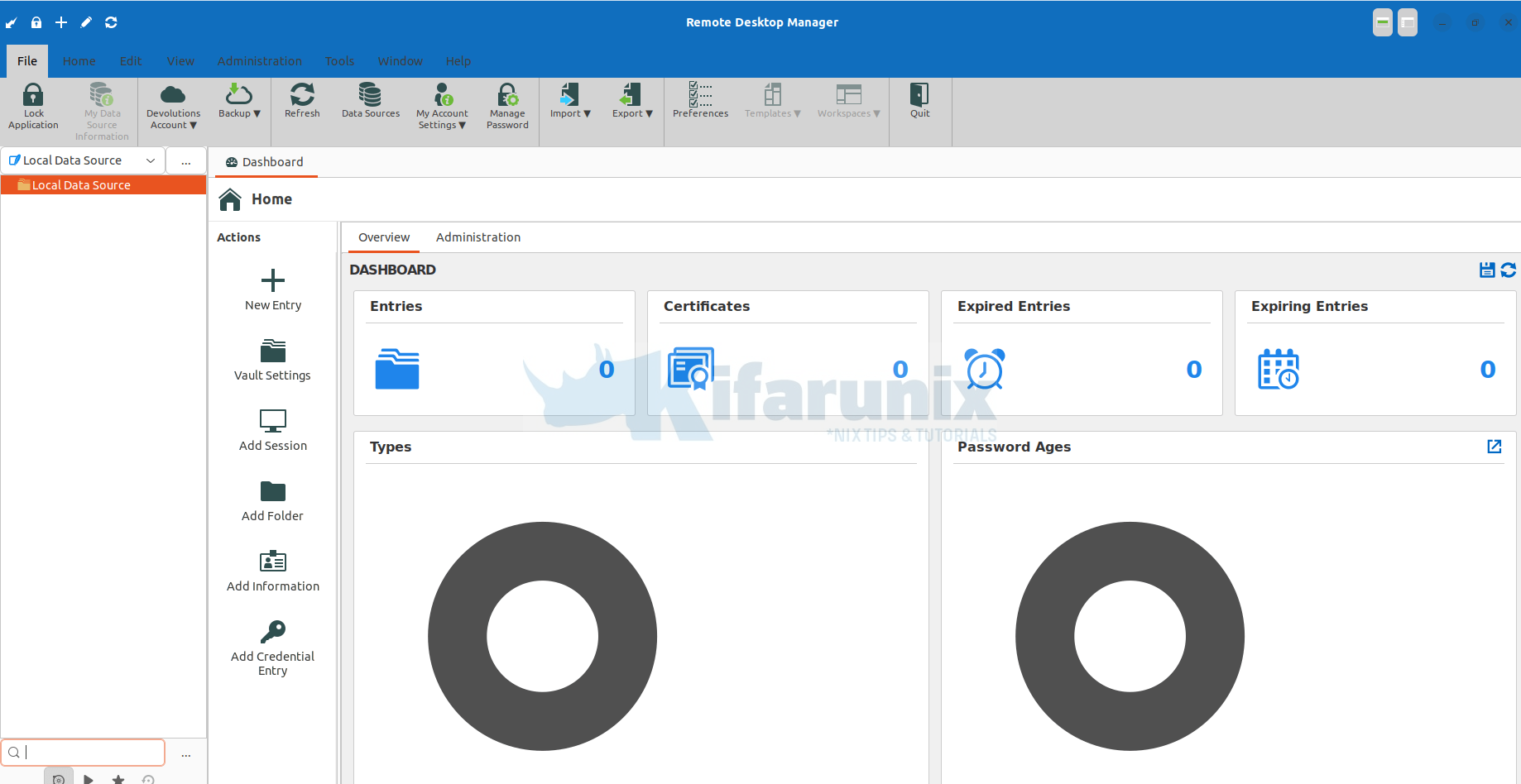Open the Tools menu
Screen dimensions: 1521x784
pos(339,60)
